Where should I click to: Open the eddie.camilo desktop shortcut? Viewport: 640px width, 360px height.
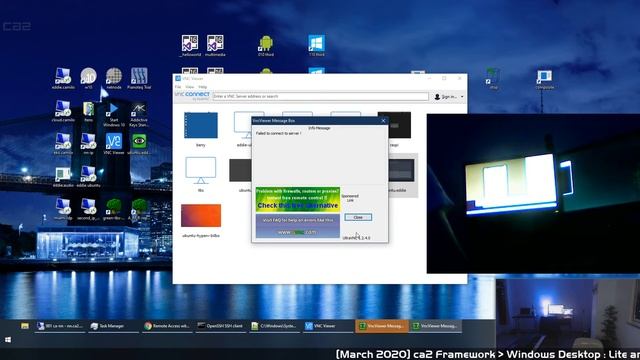(63, 78)
